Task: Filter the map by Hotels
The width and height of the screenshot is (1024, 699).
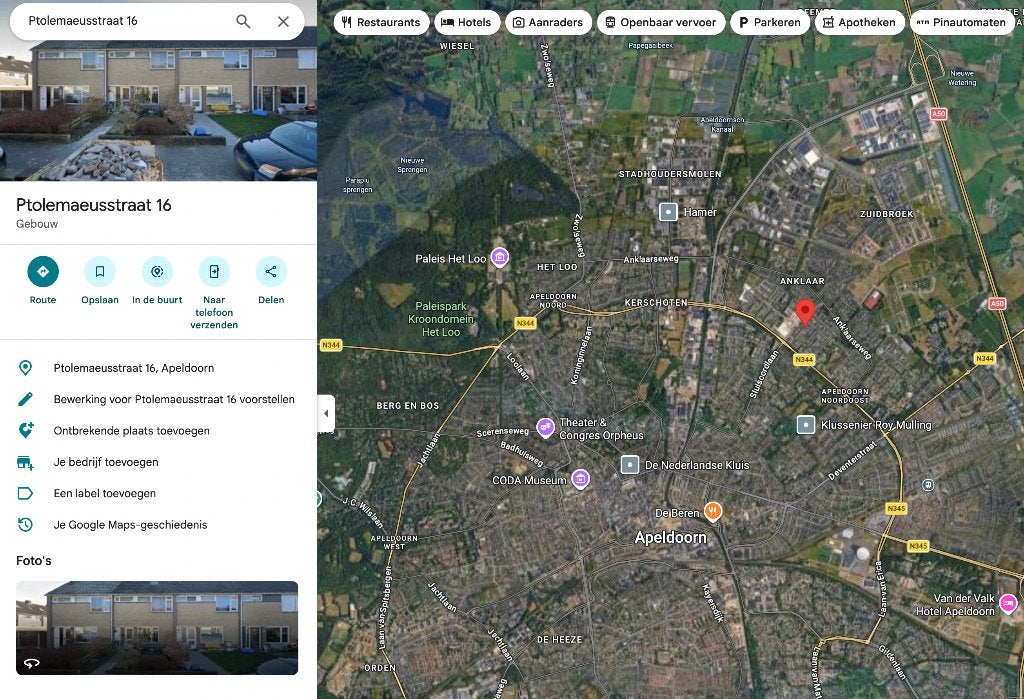Action: pyautogui.click(x=466, y=22)
